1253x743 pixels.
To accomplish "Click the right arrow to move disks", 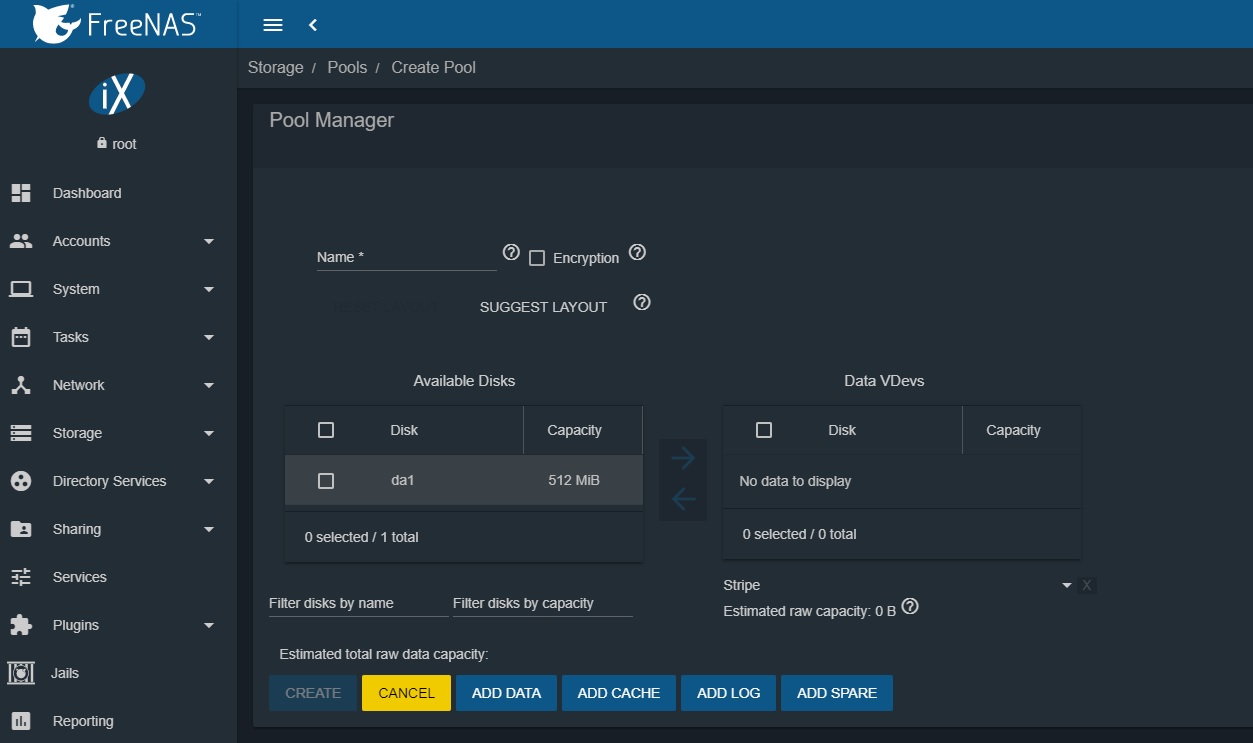I will point(683,458).
